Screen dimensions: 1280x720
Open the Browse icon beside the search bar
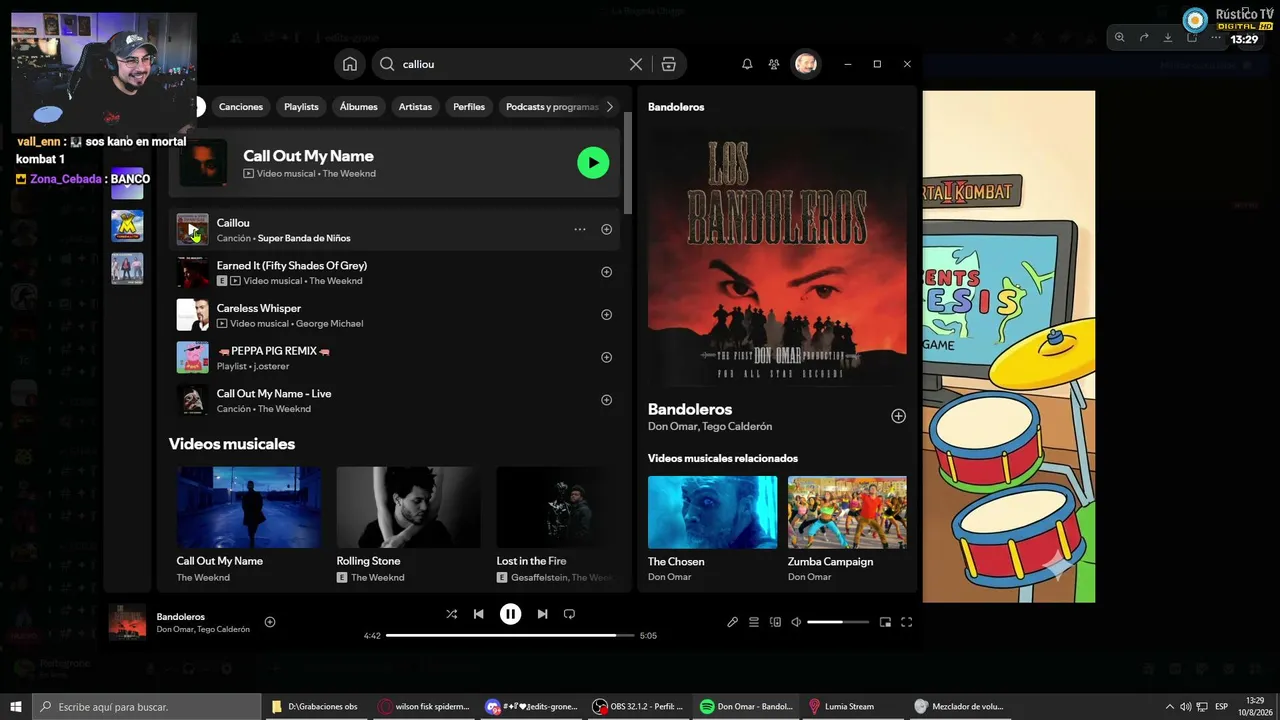click(669, 64)
